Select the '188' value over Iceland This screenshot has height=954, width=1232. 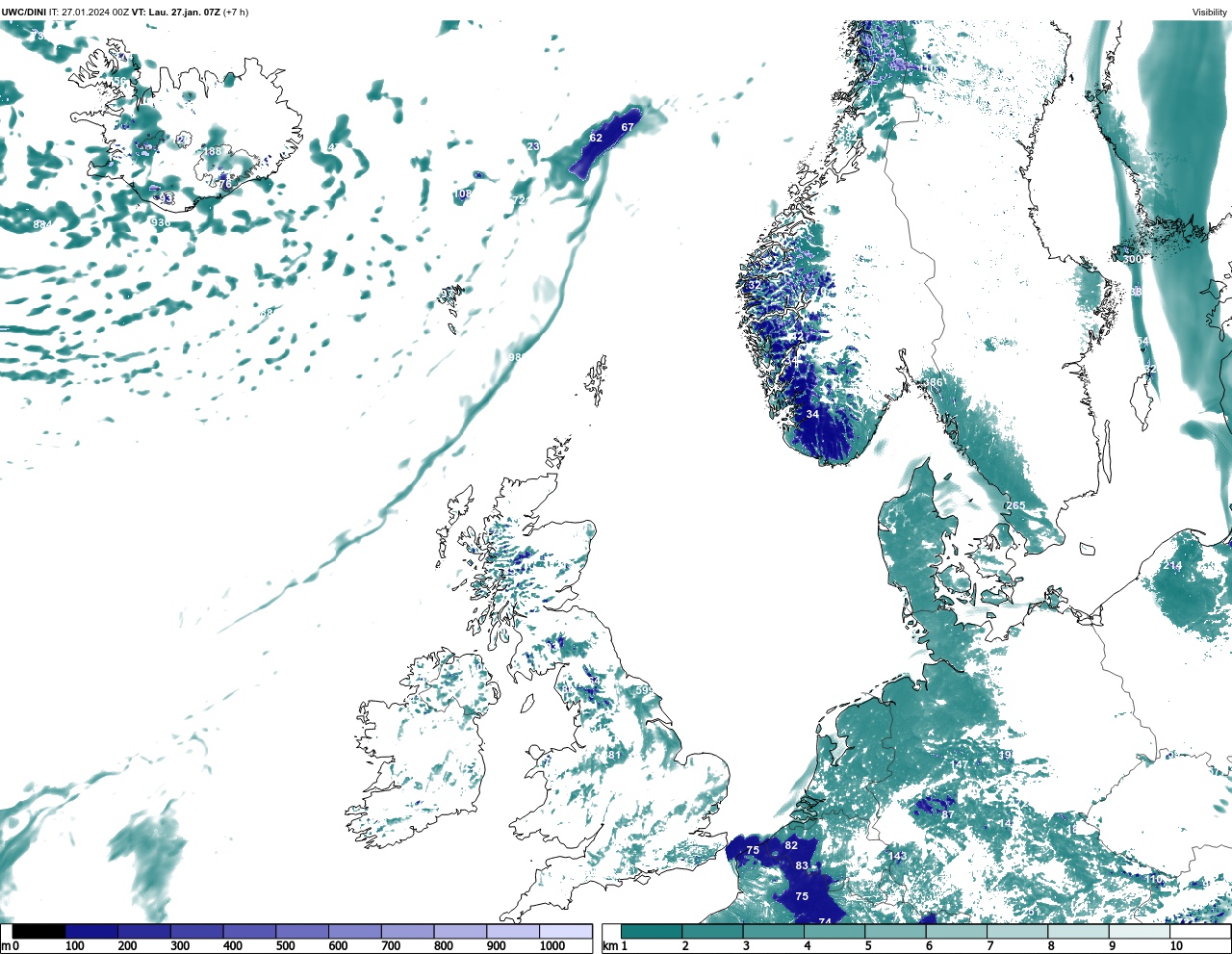click(x=212, y=152)
